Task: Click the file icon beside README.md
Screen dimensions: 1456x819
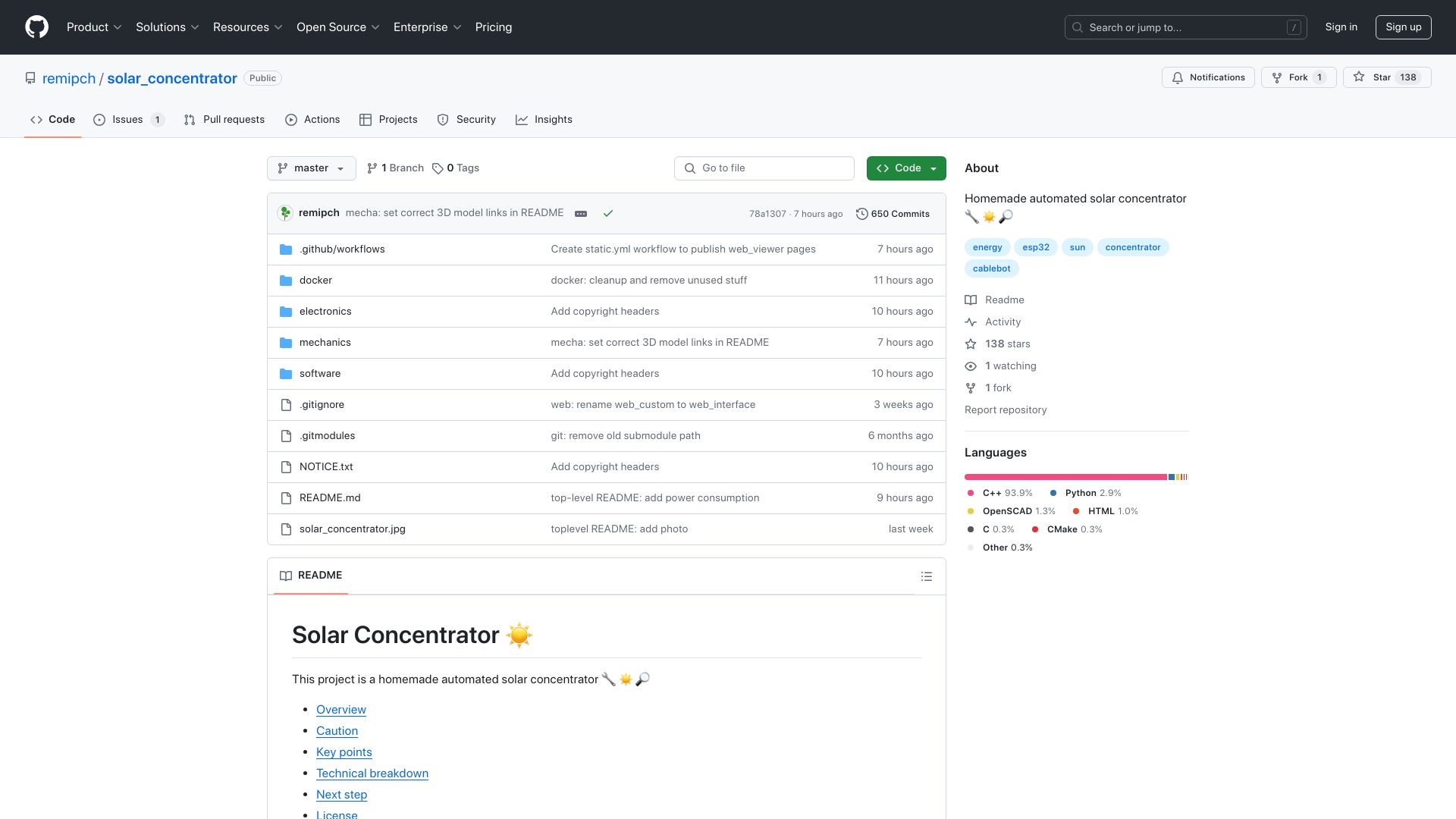Action: coord(286,498)
